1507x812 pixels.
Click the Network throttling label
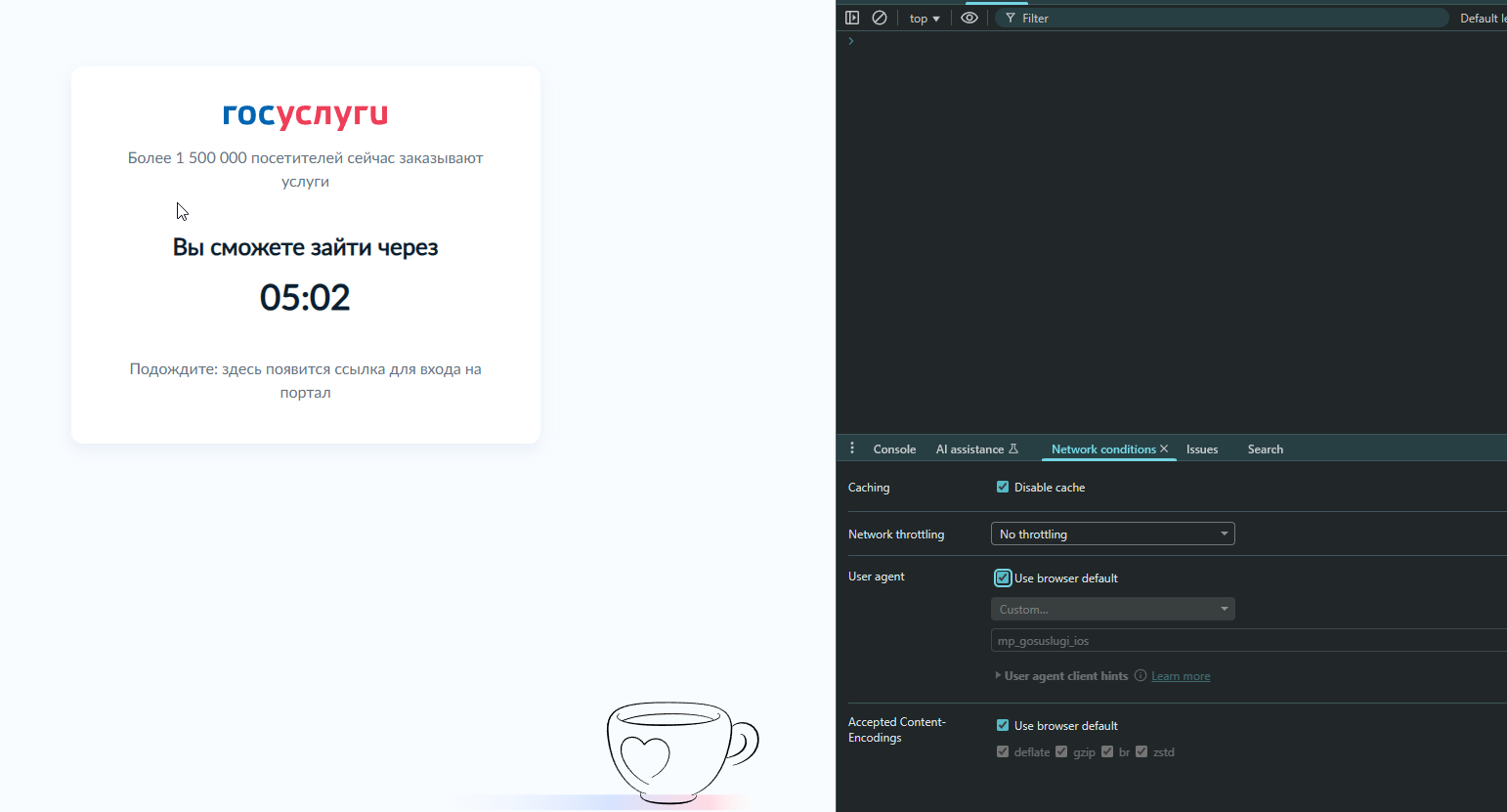pyautogui.click(x=896, y=534)
